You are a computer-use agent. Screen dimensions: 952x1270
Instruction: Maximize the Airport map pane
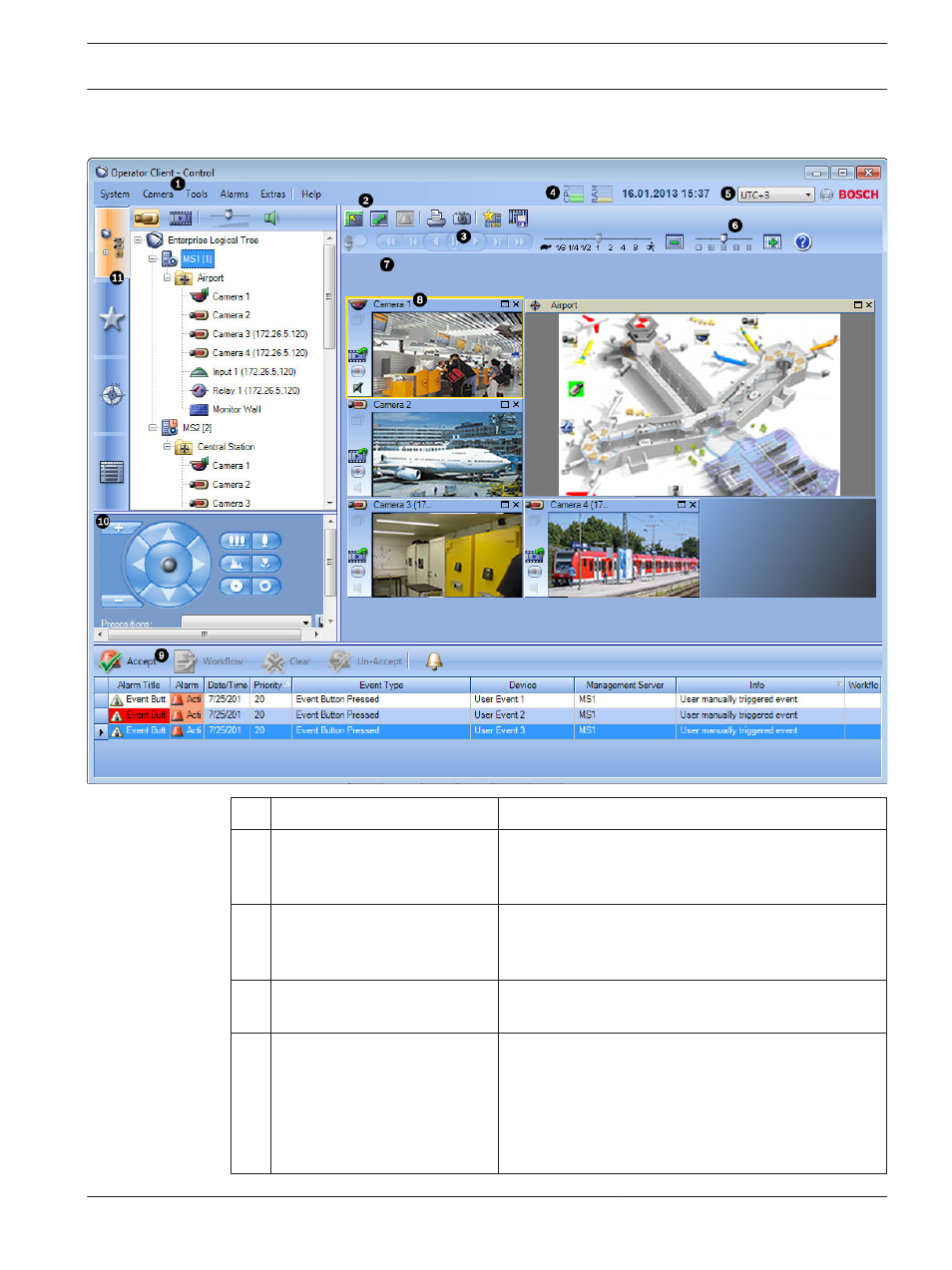(x=857, y=305)
